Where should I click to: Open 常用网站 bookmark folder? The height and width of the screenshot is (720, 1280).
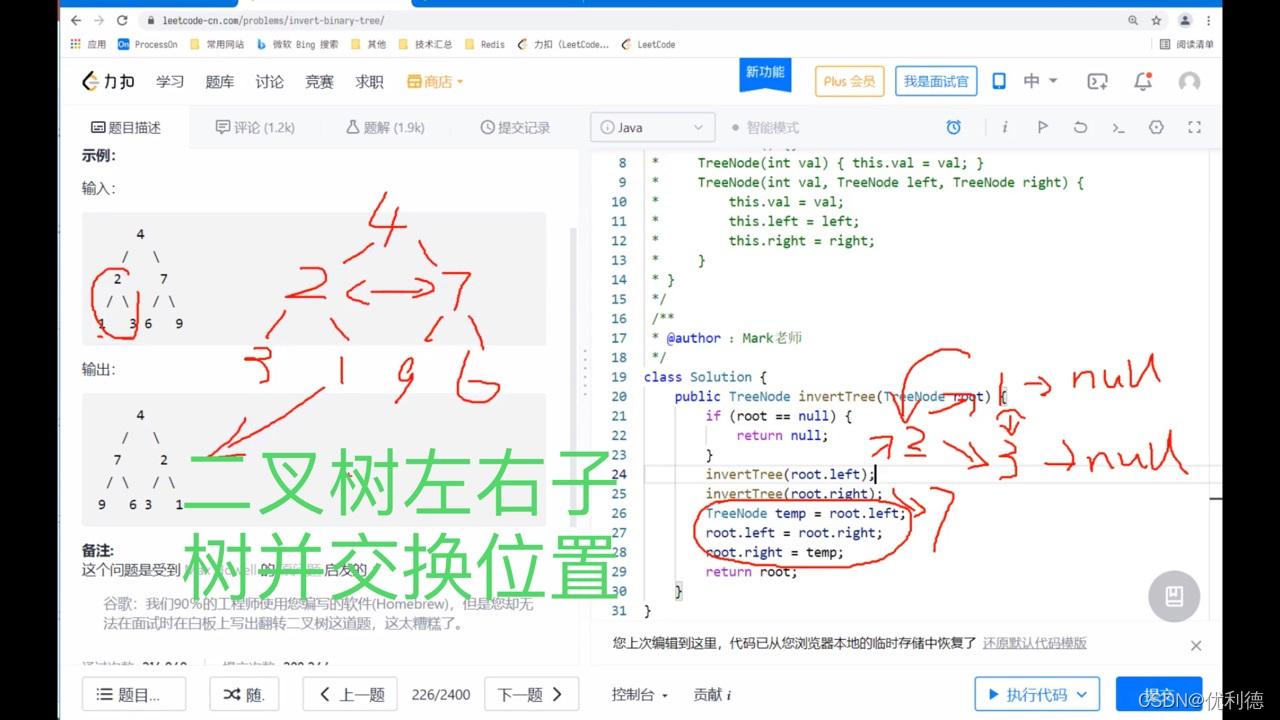217,44
